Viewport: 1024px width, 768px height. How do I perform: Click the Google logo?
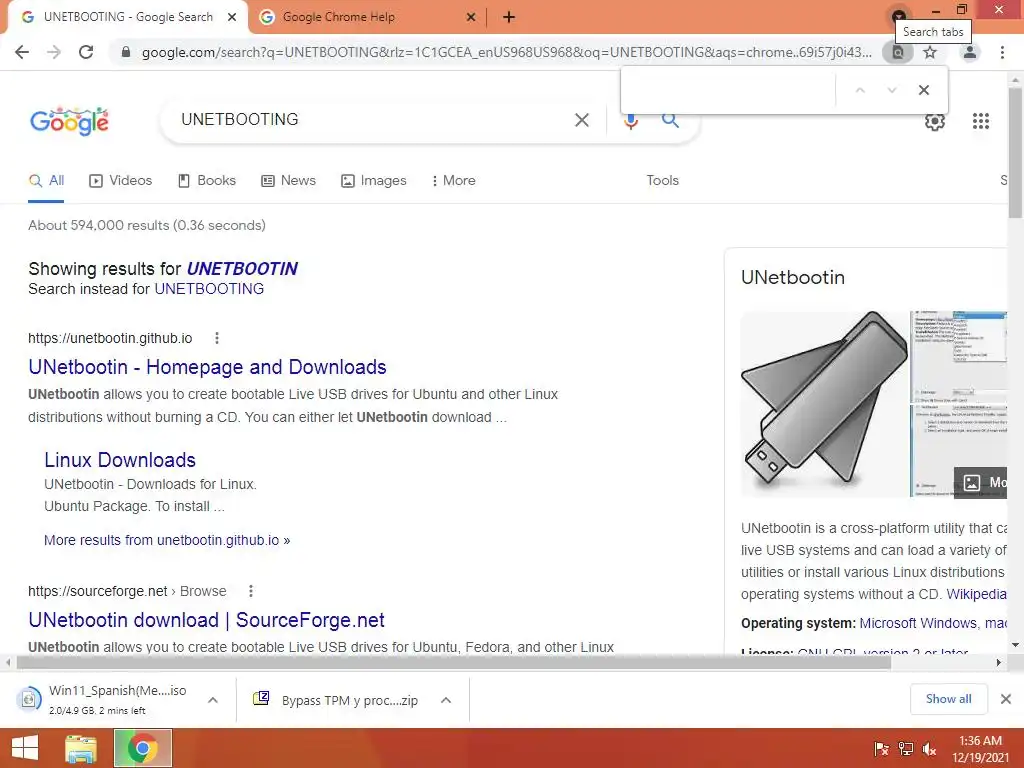click(69, 121)
